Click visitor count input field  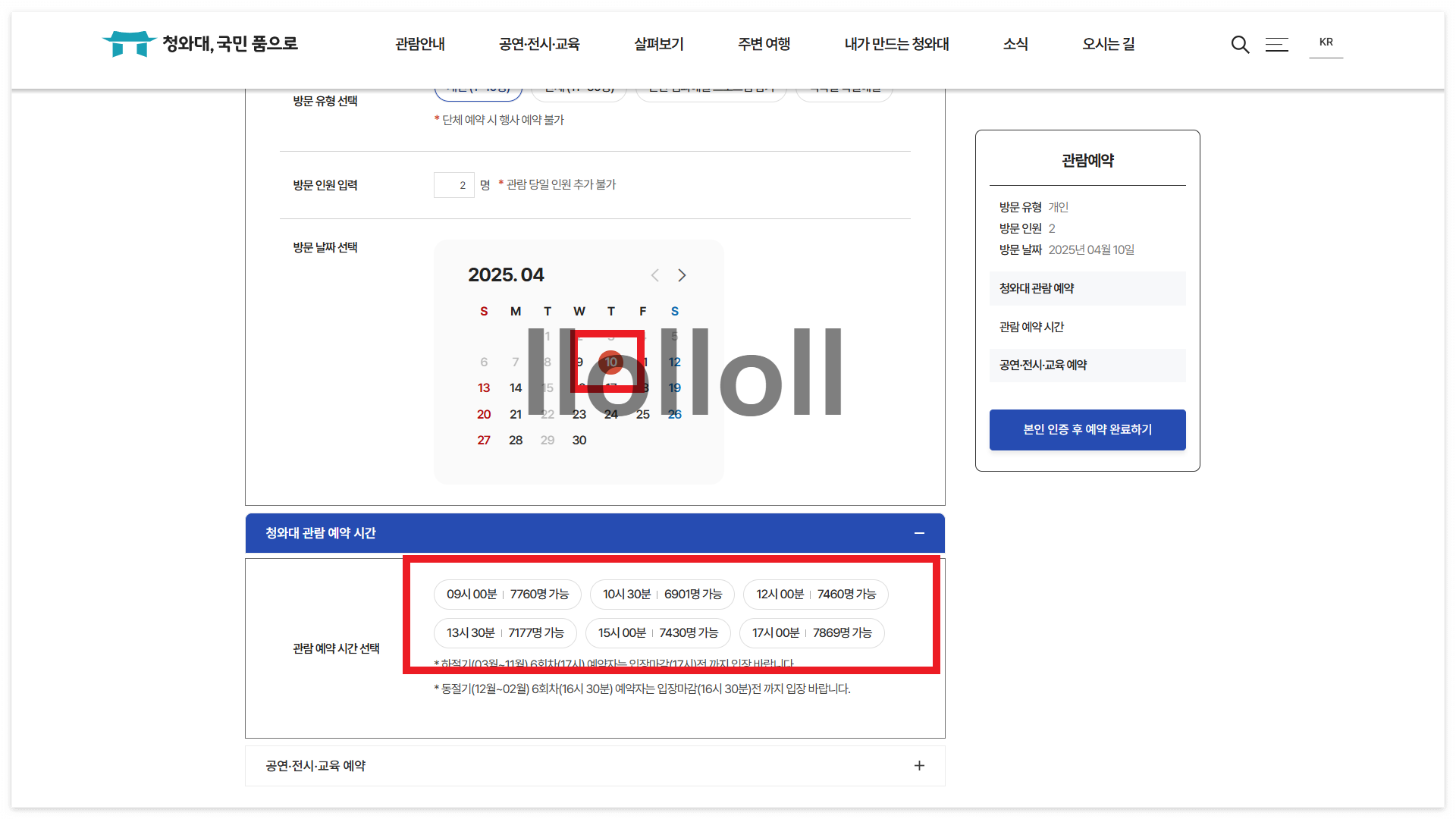pos(453,185)
